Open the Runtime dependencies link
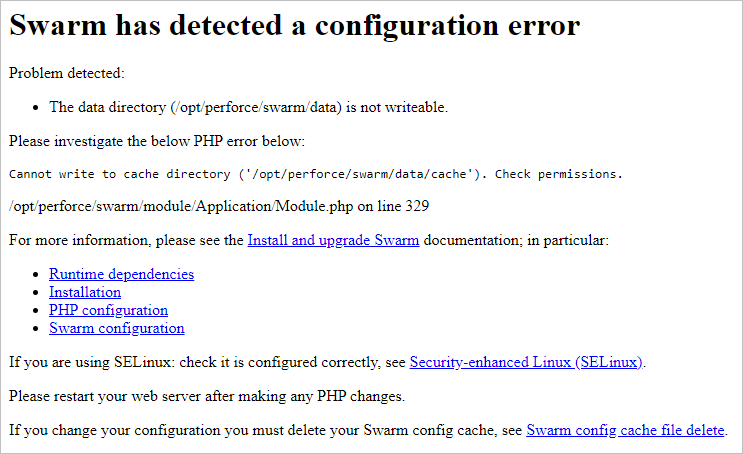743x454 pixels. [121, 274]
